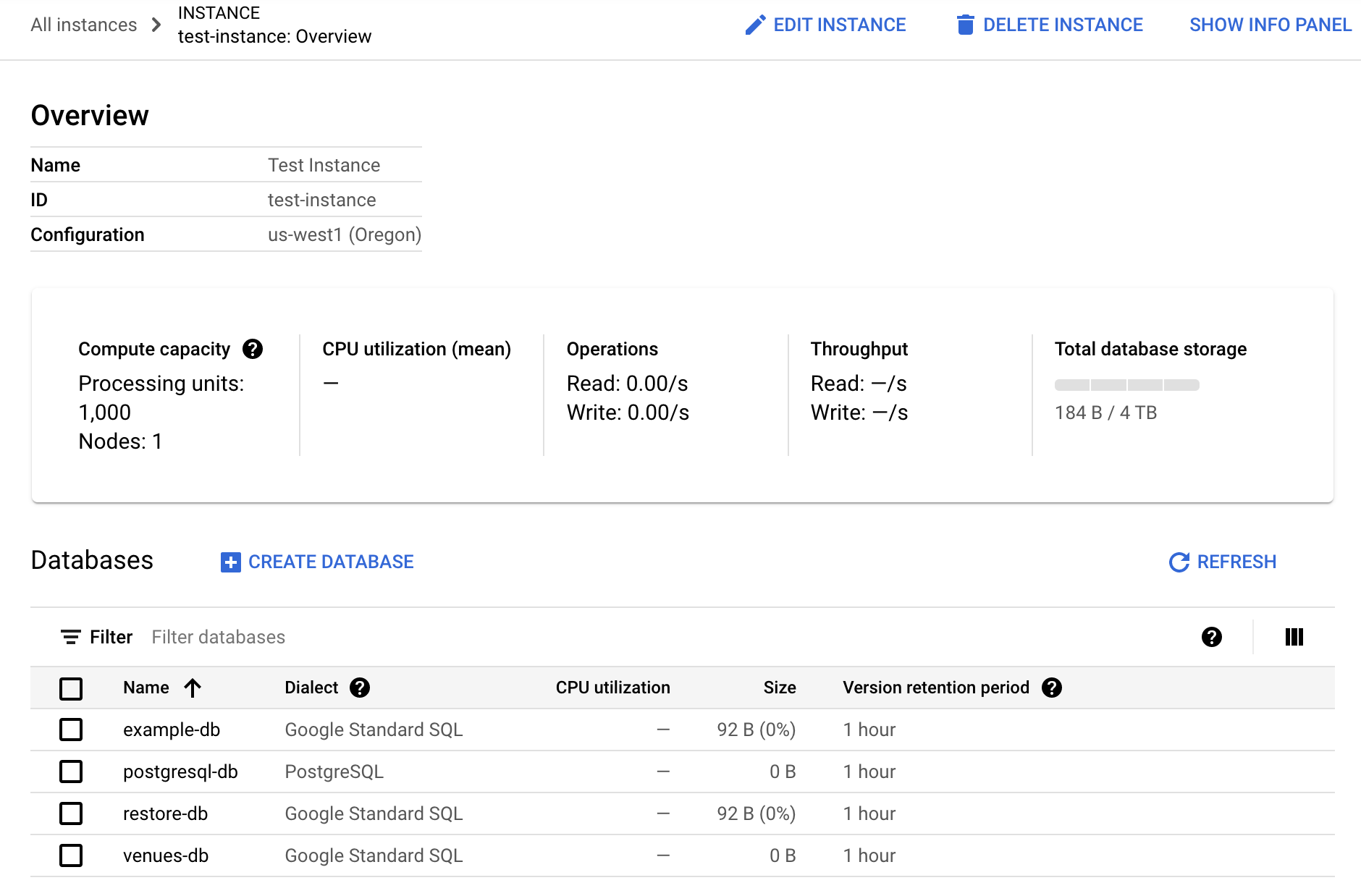Open help for Compute capacity
This screenshot has height=896, width=1361.
coord(252,349)
